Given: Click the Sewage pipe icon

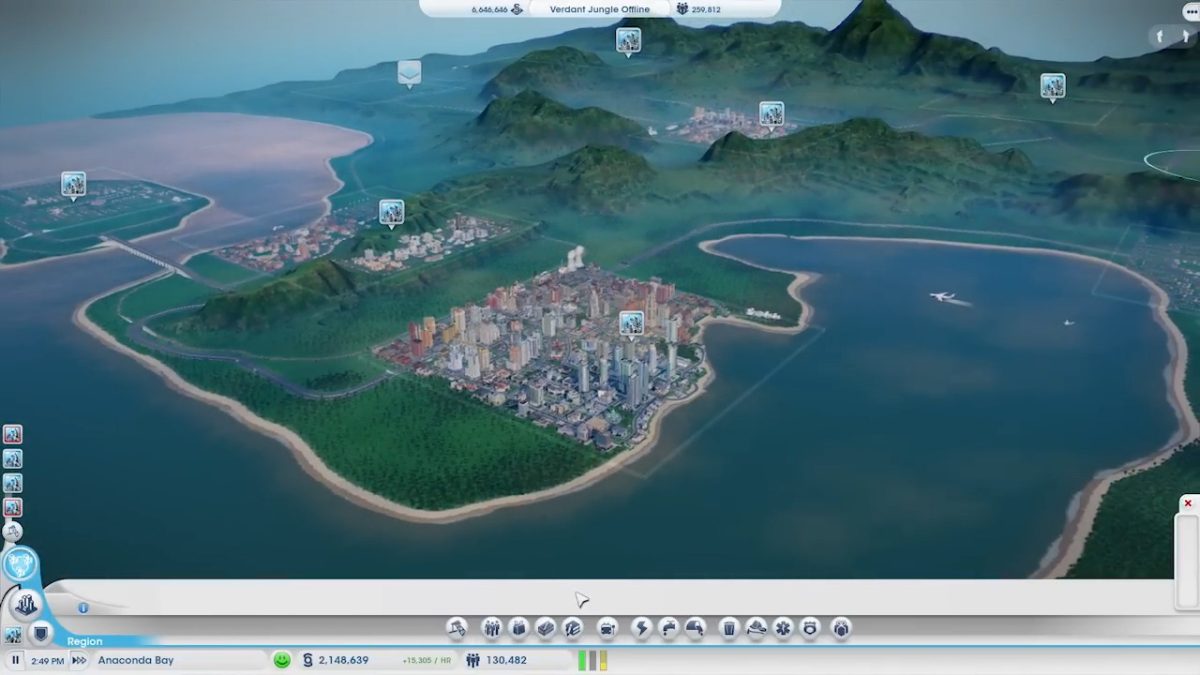Looking at the screenshot, I should click(x=695, y=628).
